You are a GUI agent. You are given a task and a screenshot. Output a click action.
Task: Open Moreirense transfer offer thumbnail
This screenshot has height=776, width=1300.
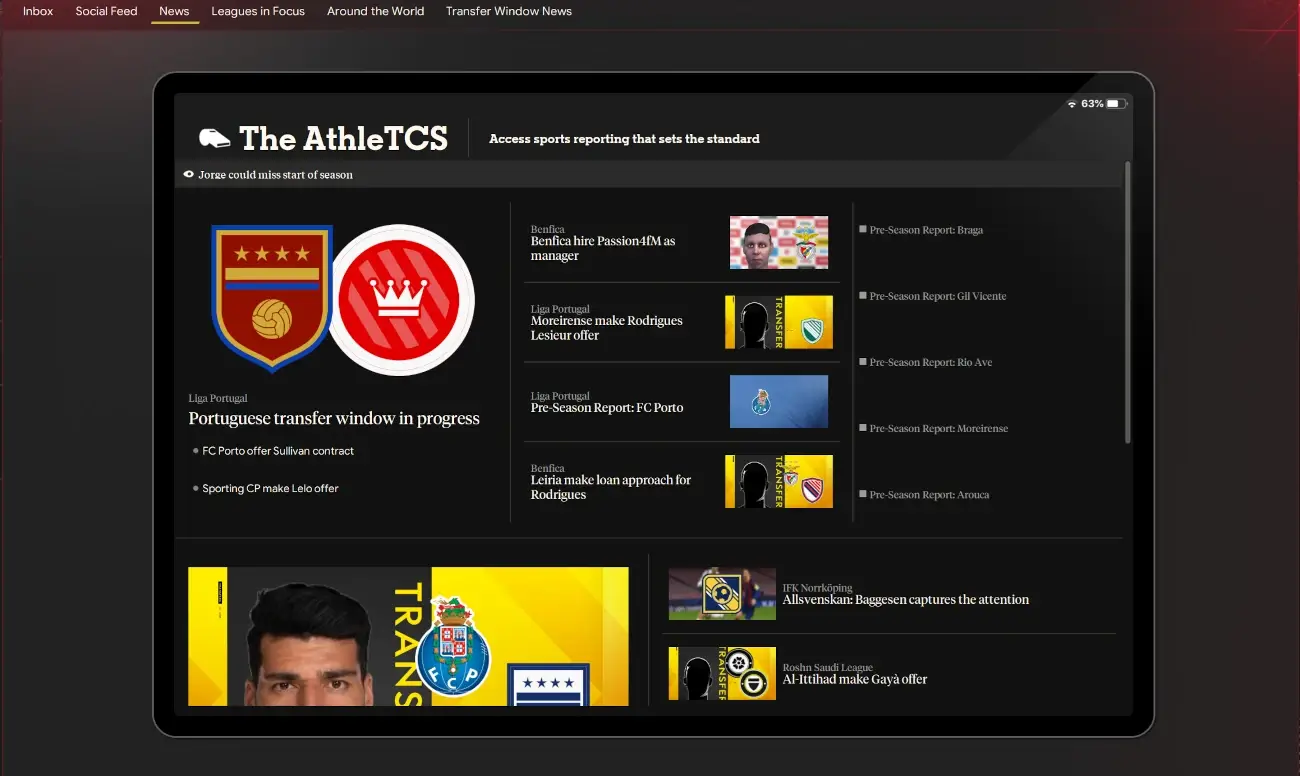pyautogui.click(x=779, y=322)
